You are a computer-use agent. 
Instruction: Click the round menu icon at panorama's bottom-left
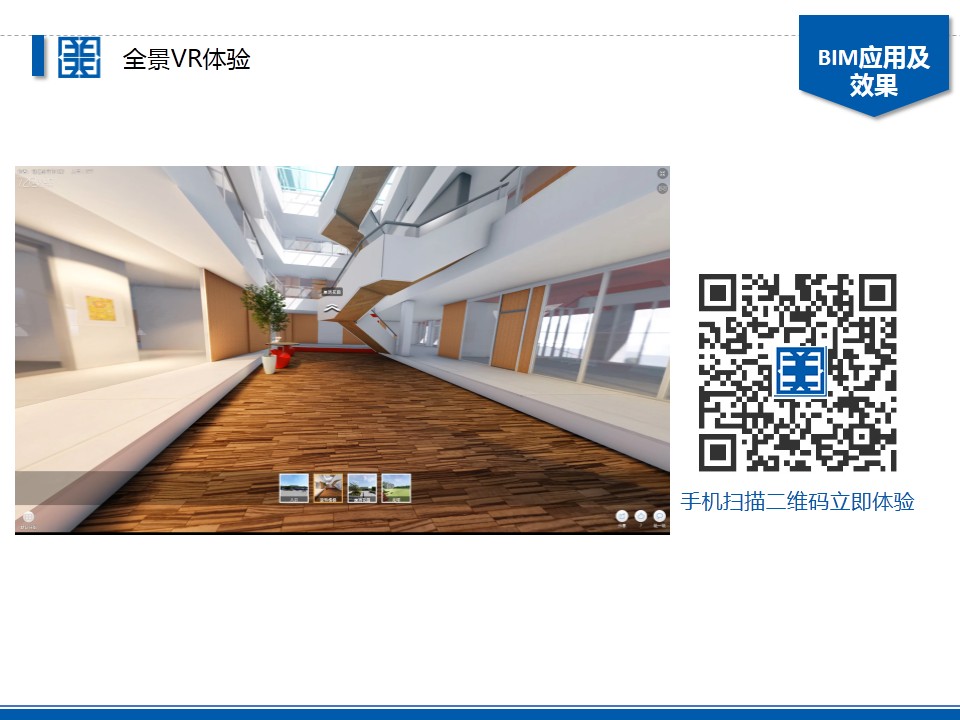pyautogui.click(x=28, y=517)
